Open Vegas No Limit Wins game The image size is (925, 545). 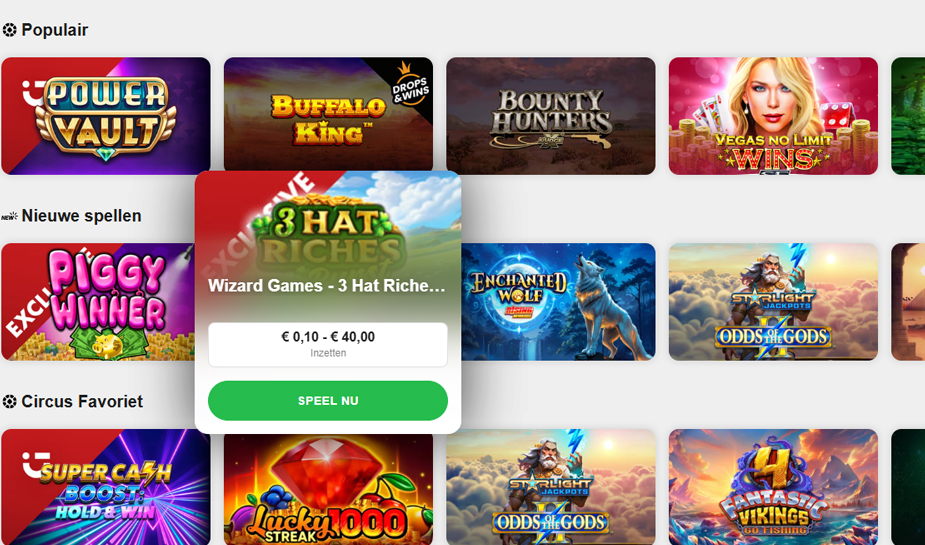click(x=773, y=116)
